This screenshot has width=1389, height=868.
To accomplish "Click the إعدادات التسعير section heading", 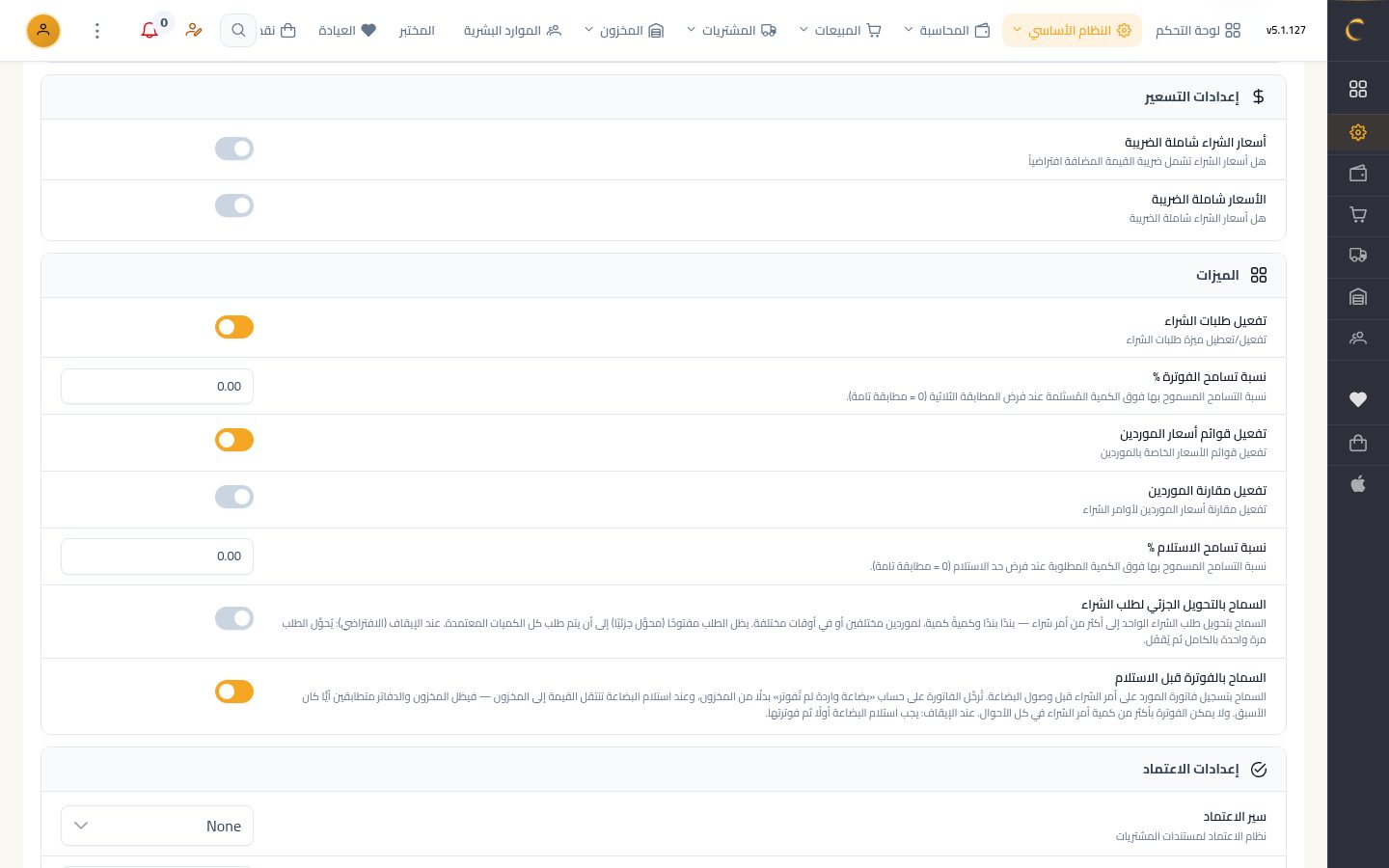I will click(1191, 96).
